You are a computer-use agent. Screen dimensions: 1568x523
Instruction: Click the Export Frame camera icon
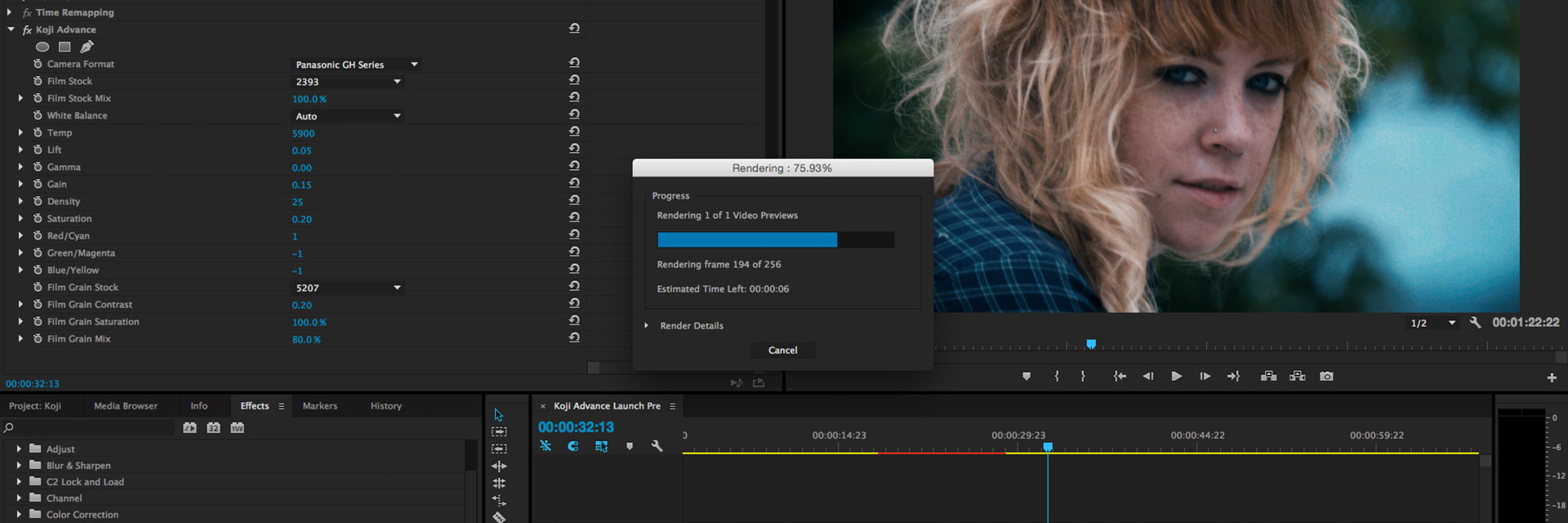click(x=1326, y=376)
